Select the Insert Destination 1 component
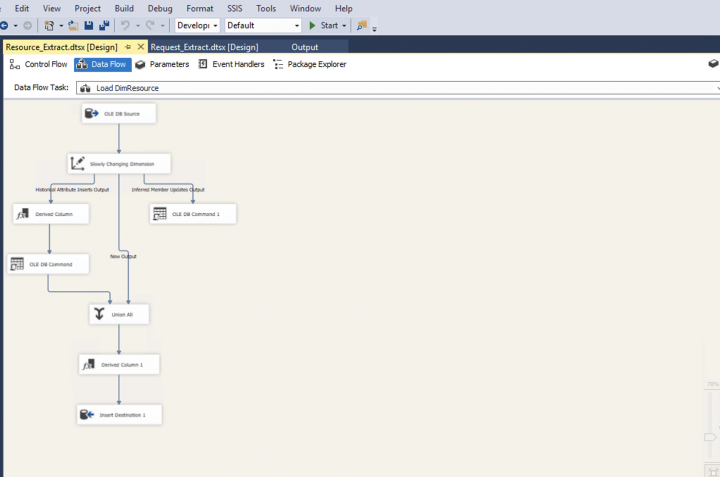720x477 pixels. [x=119, y=415]
